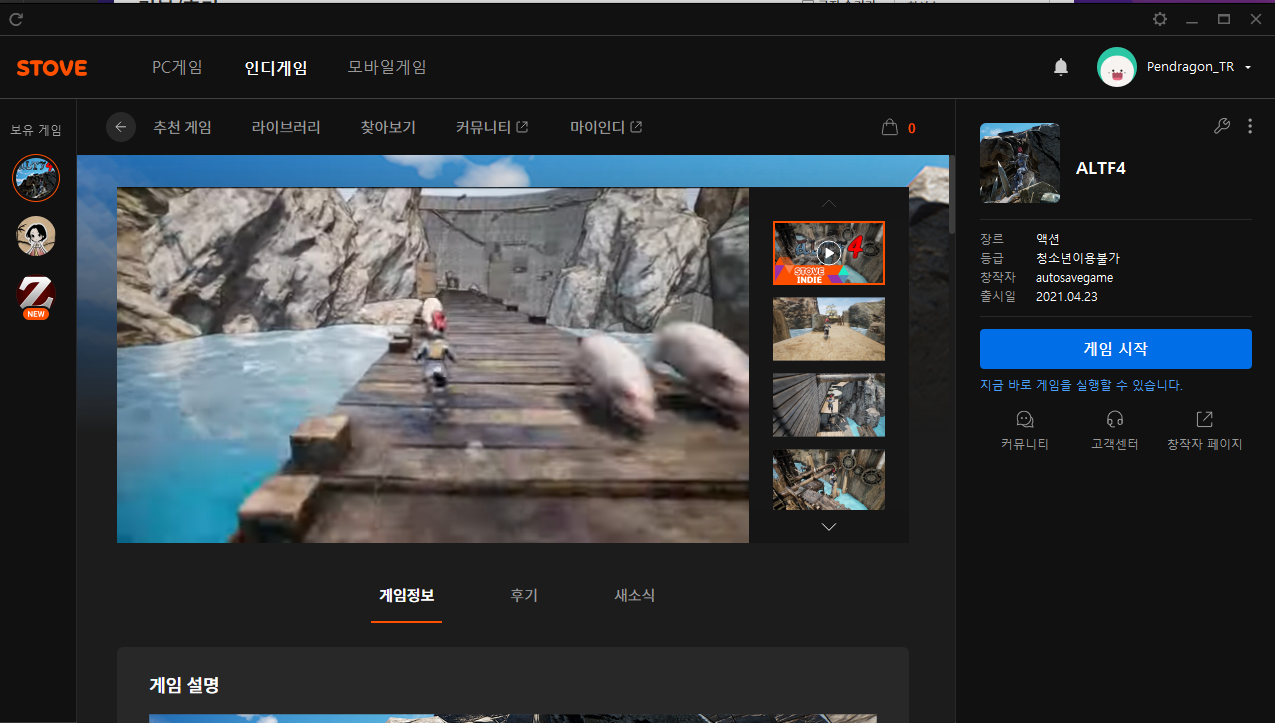Open the shopping cart icon
The height and width of the screenshot is (723, 1275).
[889, 127]
